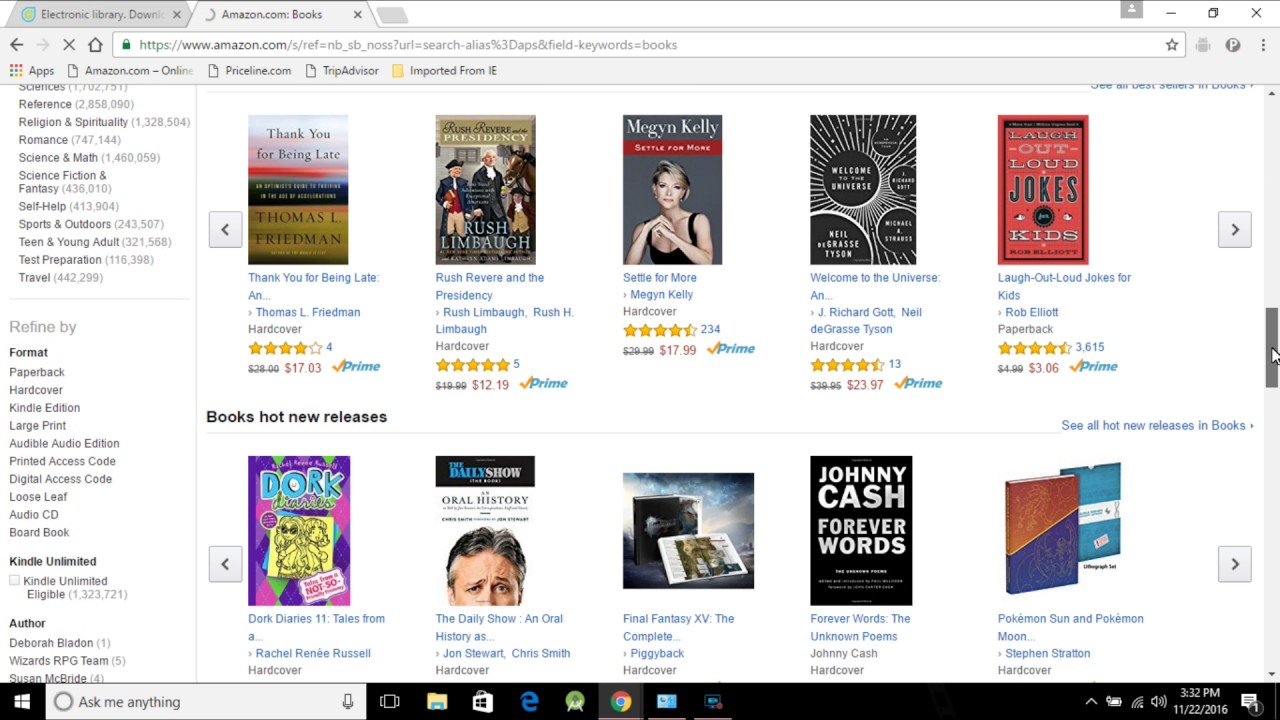Open Johnny Cash Forever Words cover
The height and width of the screenshot is (720, 1280).
(x=861, y=531)
